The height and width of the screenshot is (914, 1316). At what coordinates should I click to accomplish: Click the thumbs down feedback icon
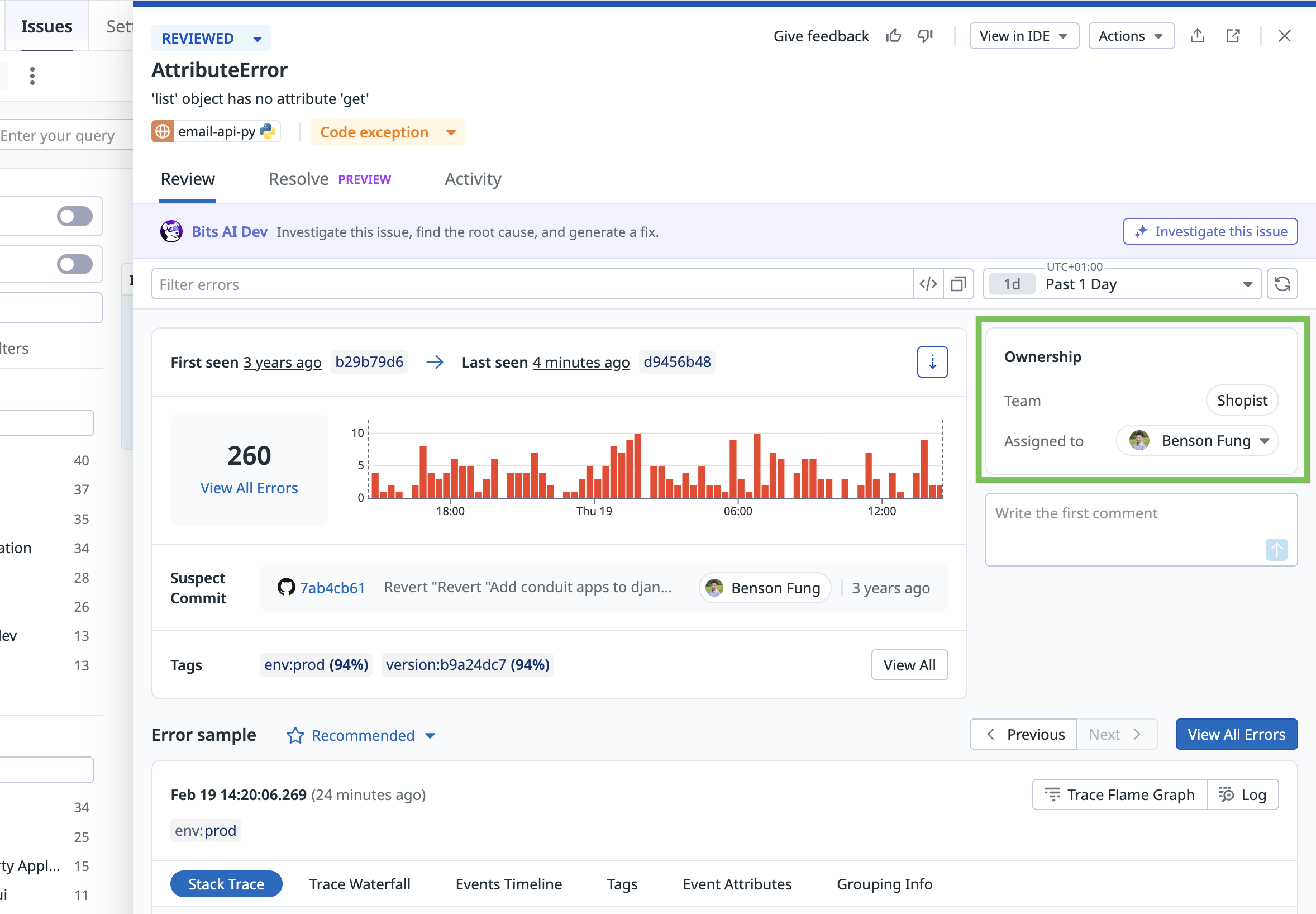pyautogui.click(x=925, y=36)
